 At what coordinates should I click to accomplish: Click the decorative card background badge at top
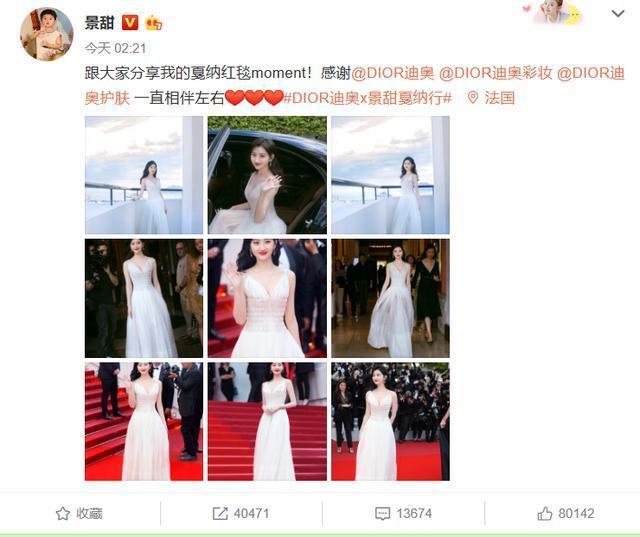pyautogui.click(x=553, y=12)
